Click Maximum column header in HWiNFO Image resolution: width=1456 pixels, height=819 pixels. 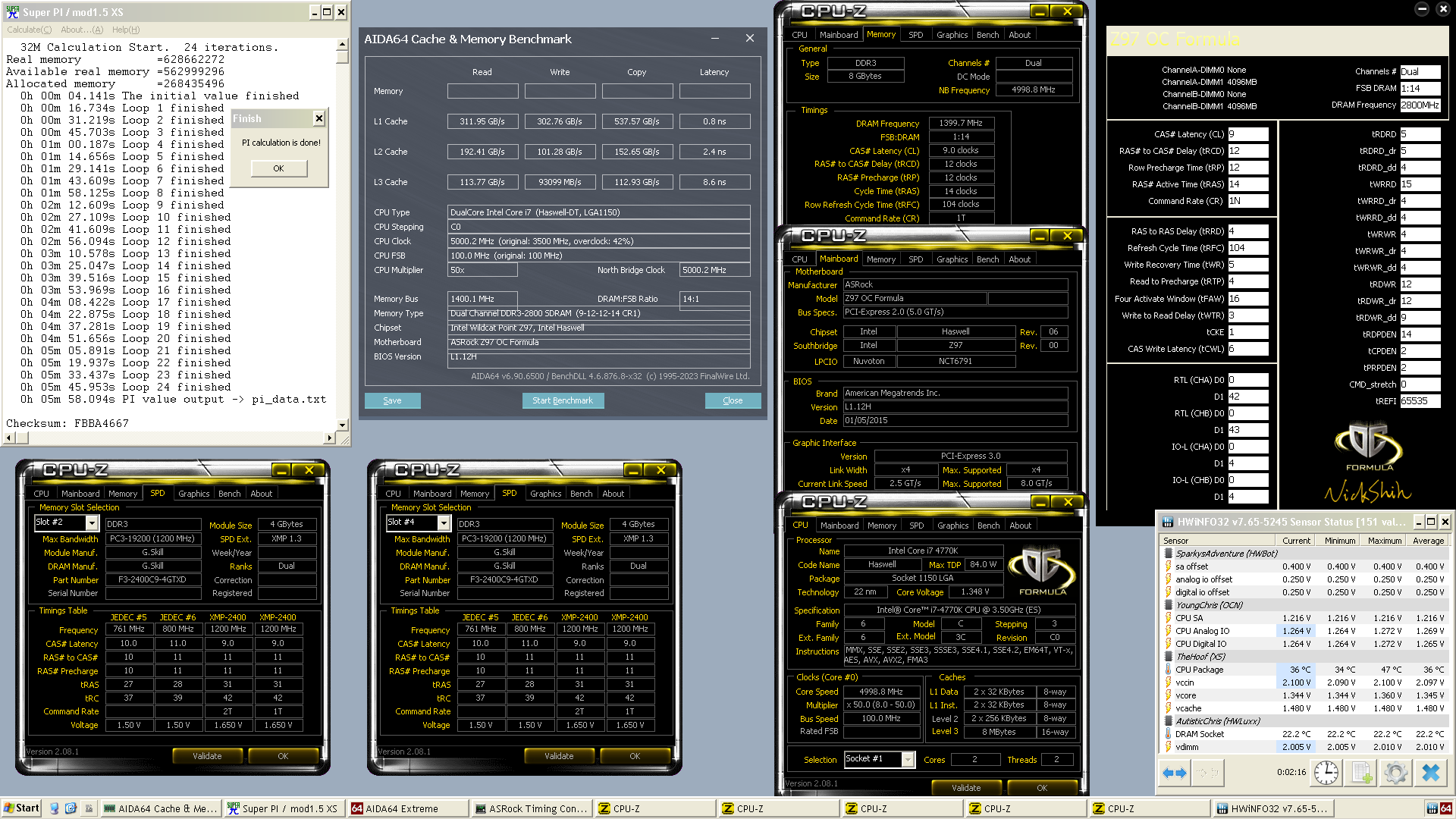click(1385, 541)
